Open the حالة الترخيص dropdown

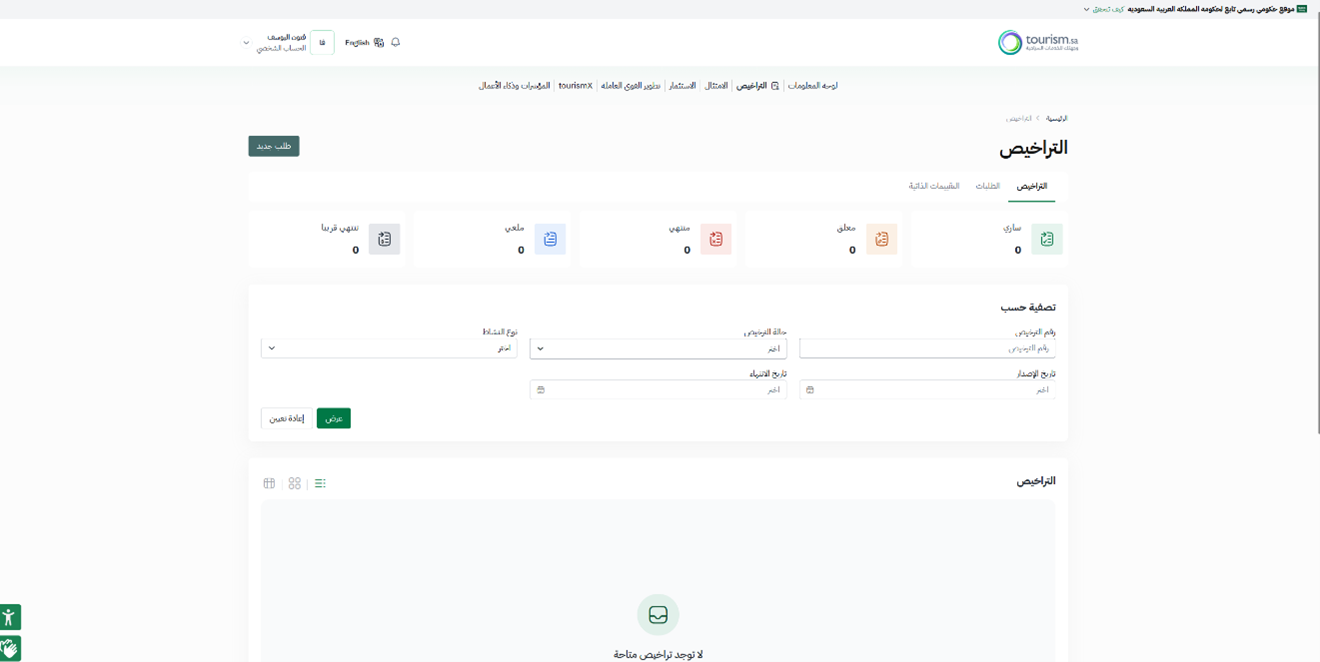658,349
